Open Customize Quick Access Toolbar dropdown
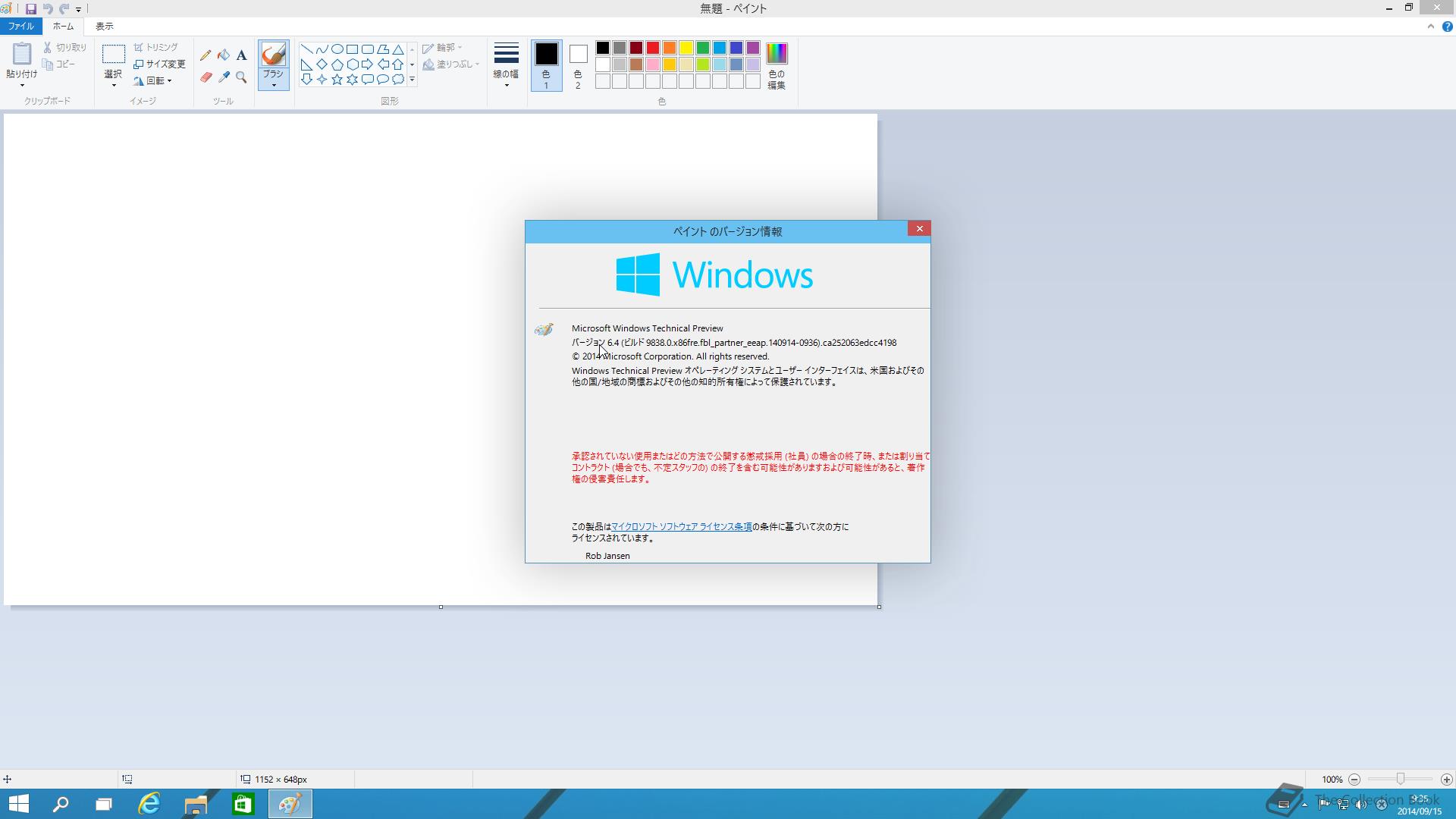This screenshot has width=1456, height=819. click(x=78, y=10)
